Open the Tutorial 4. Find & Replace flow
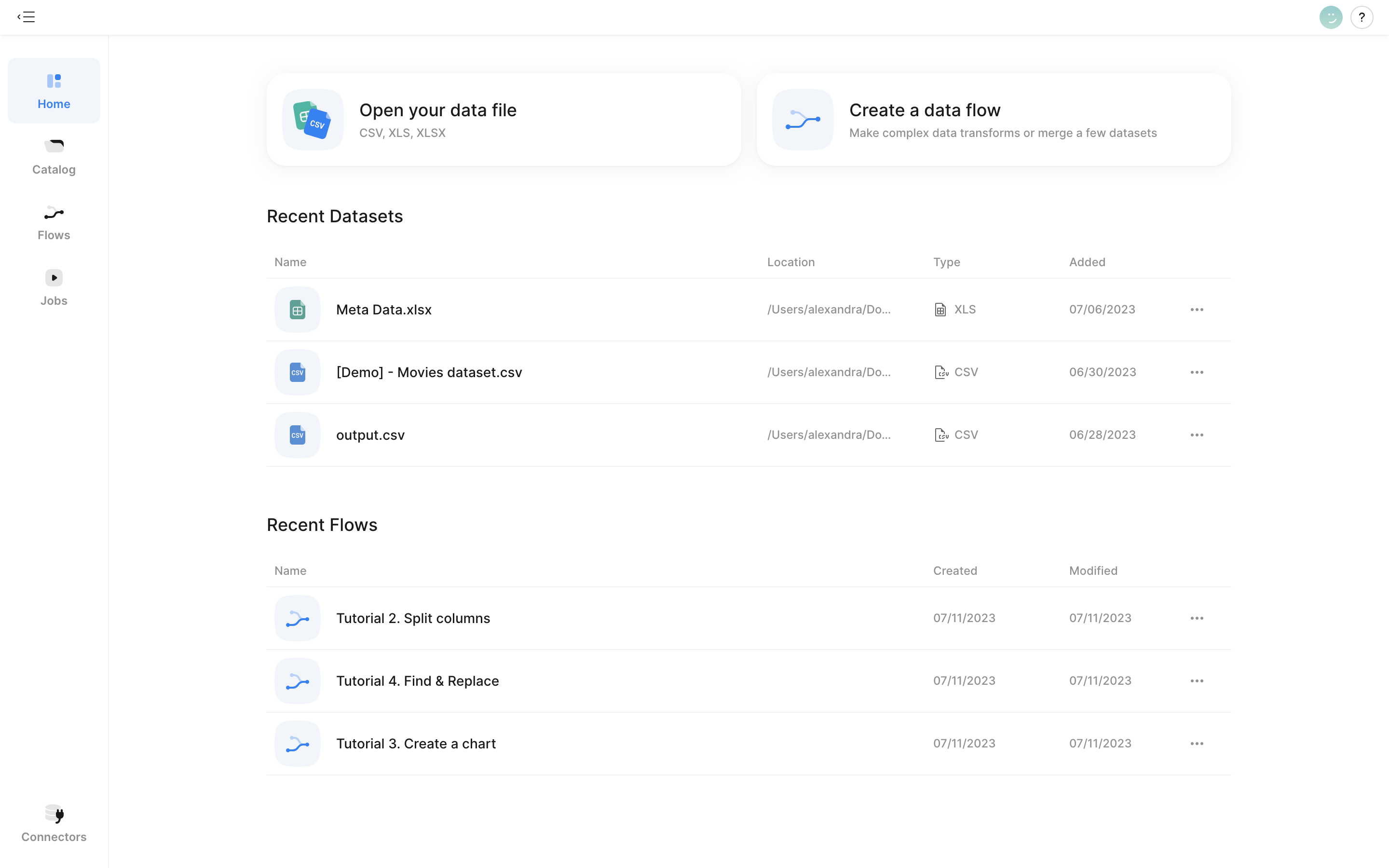Image resolution: width=1389 pixels, height=868 pixels. click(x=417, y=681)
